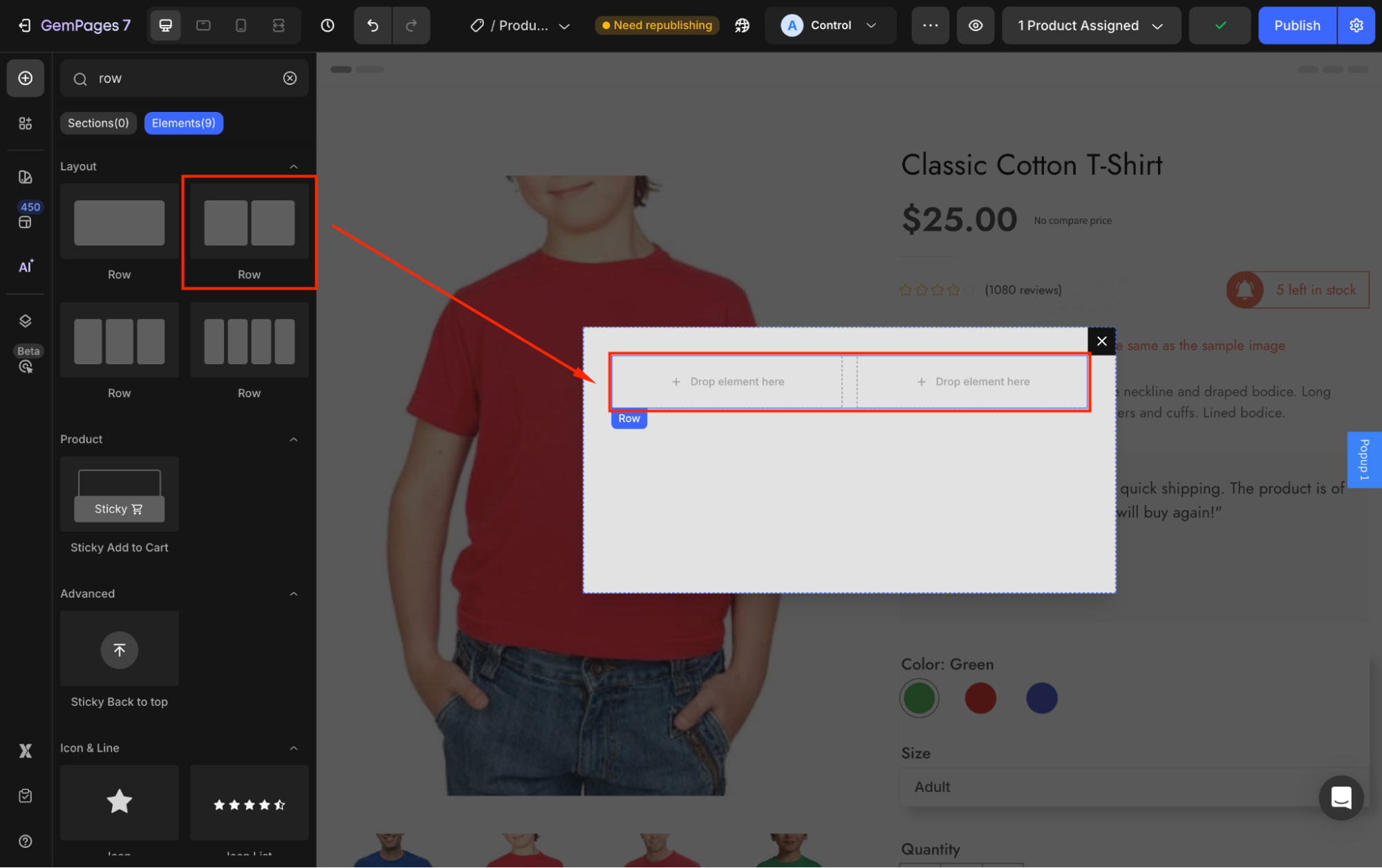Select the Elements(9) tab
Viewport: 1382px width, 868px height.
click(183, 123)
